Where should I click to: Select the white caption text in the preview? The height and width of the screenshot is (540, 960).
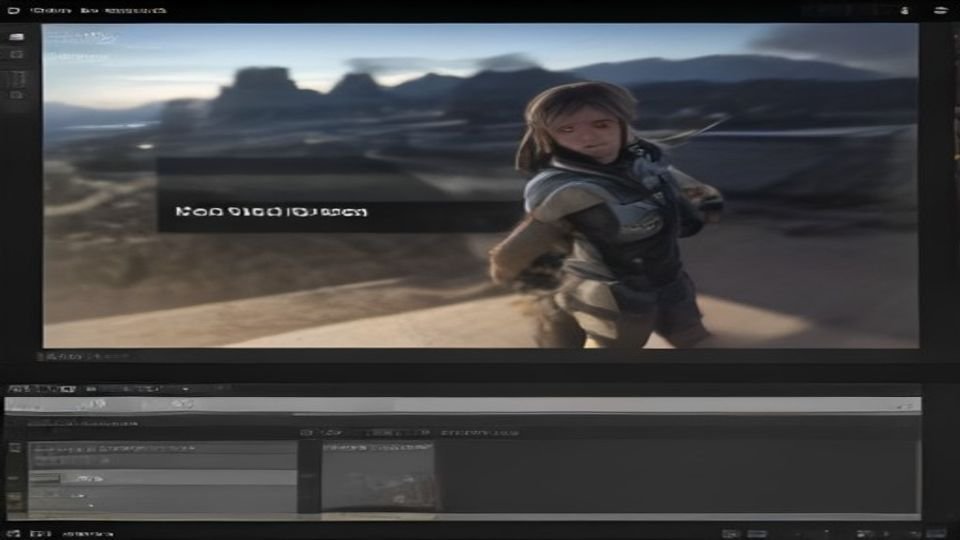271,212
